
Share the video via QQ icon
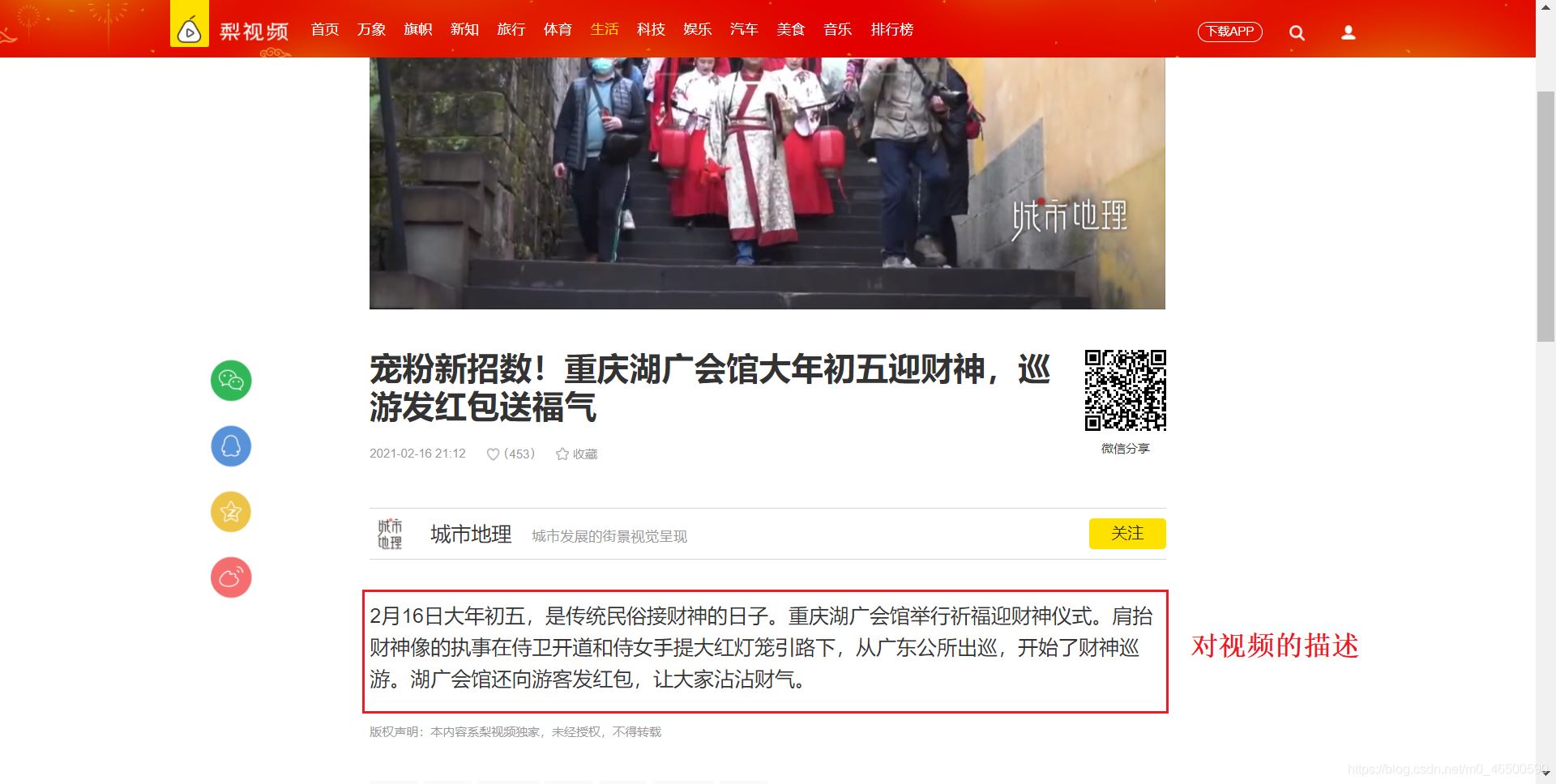tap(230, 445)
